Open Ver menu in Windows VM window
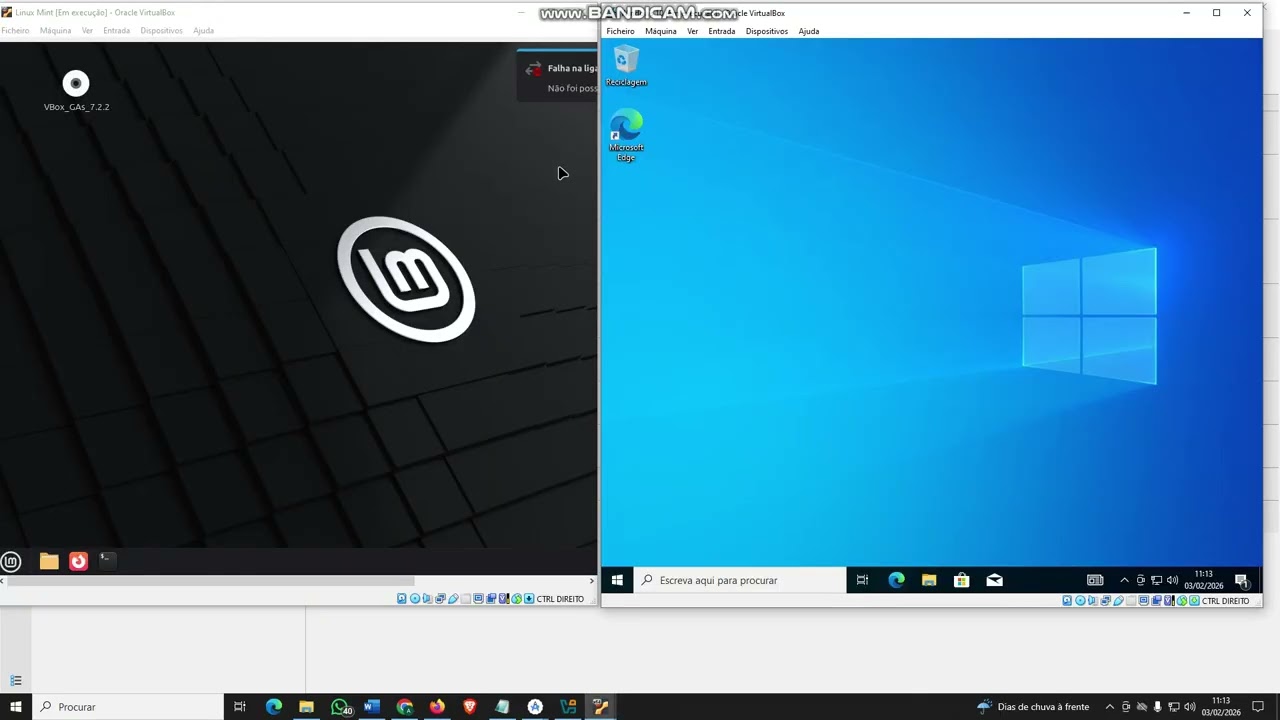Image resolution: width=1280 pixels, height=720 pixels. click(x=692, y=31)
